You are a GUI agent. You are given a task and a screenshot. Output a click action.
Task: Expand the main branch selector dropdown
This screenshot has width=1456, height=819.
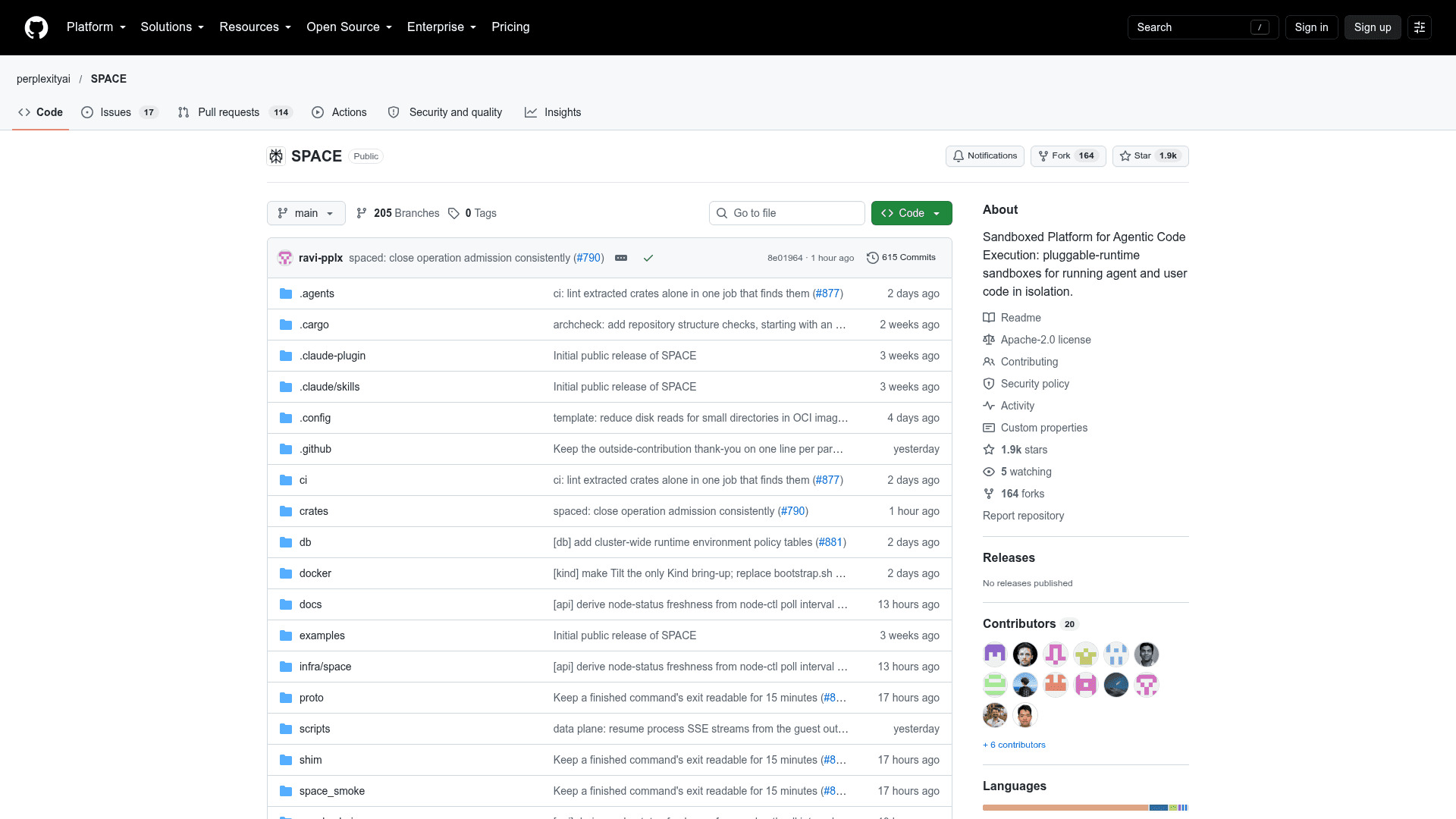tap(306, 213)
